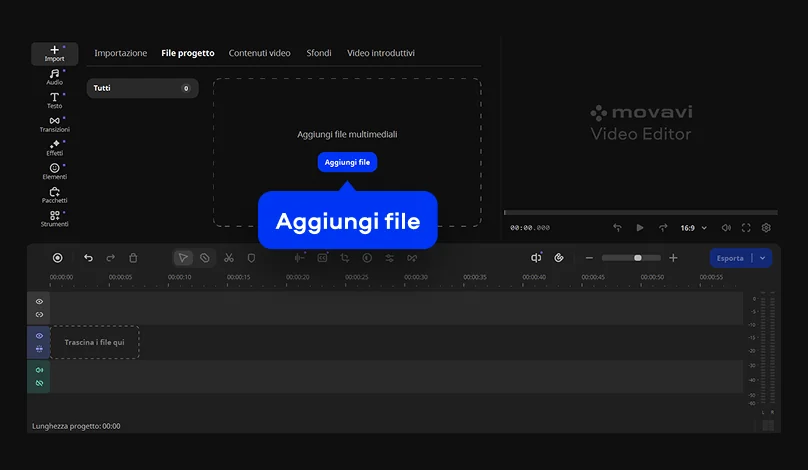Mute the audio track

click(x=39, y=370)
